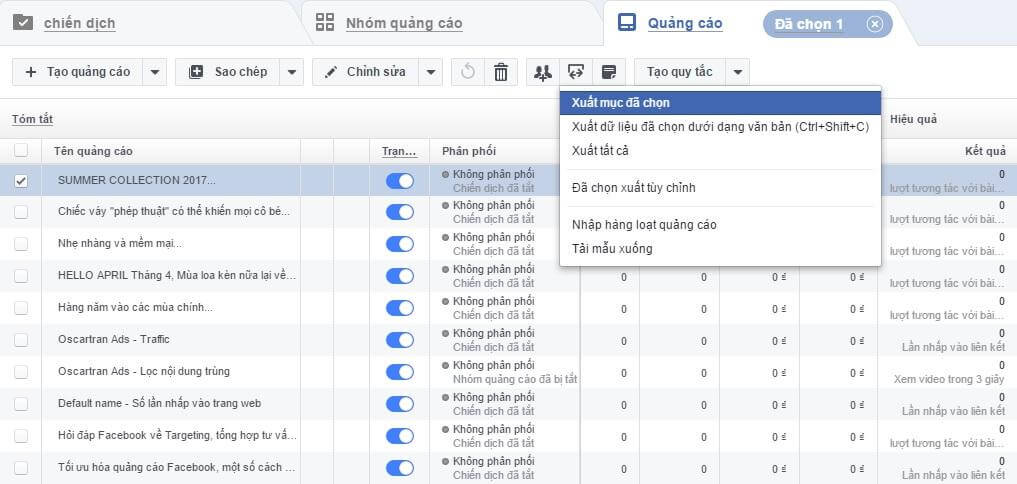This screenshot has height=484, width=1017.
Task: Toggle the Hàng năm vào các mùa chính switch
Action: tap(400, 308)
